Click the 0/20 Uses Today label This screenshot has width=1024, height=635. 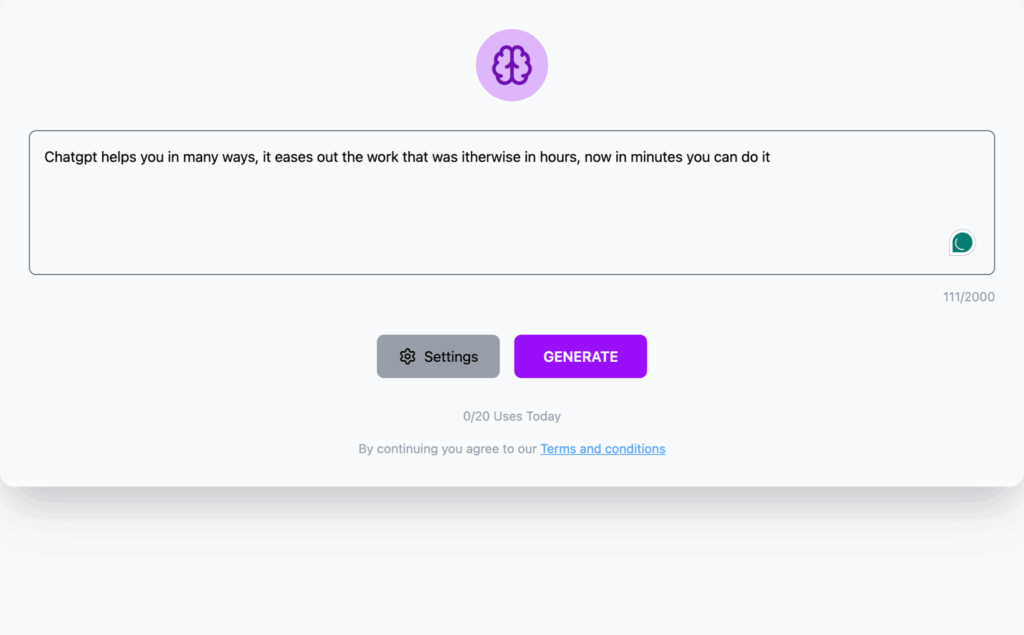point(512,416)
